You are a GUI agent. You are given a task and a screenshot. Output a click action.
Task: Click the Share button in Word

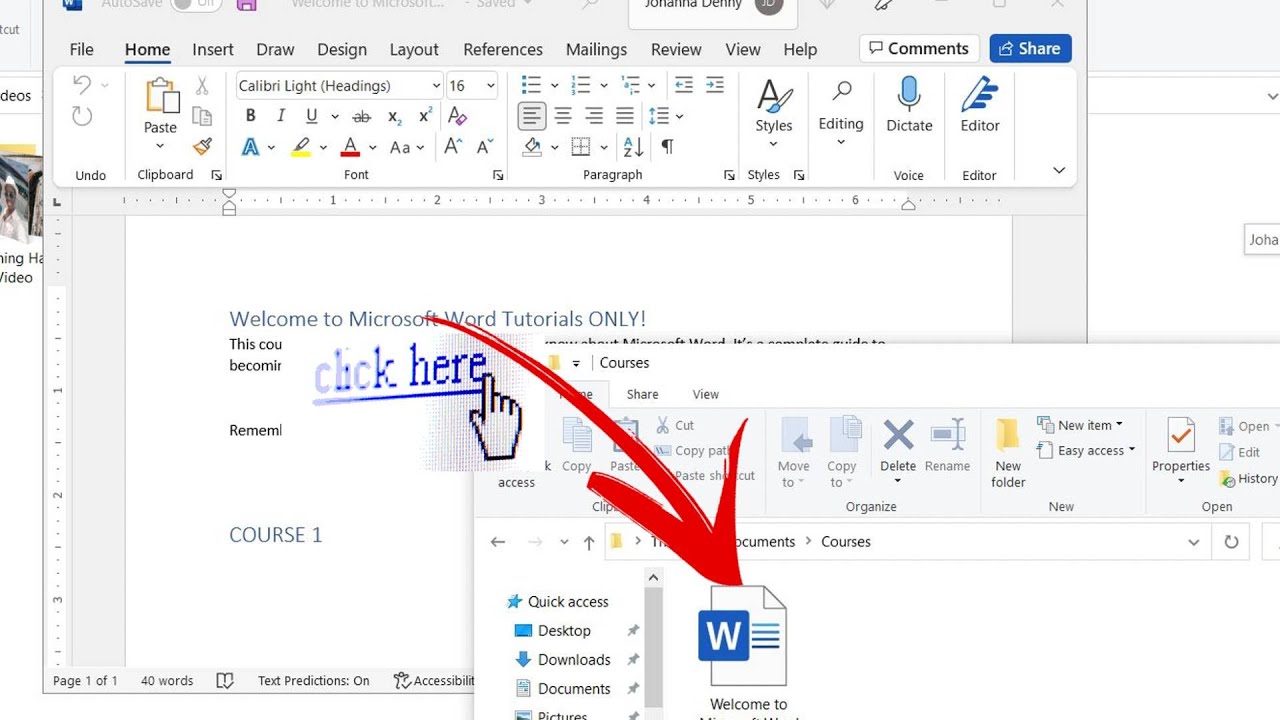pos(1030,48)
